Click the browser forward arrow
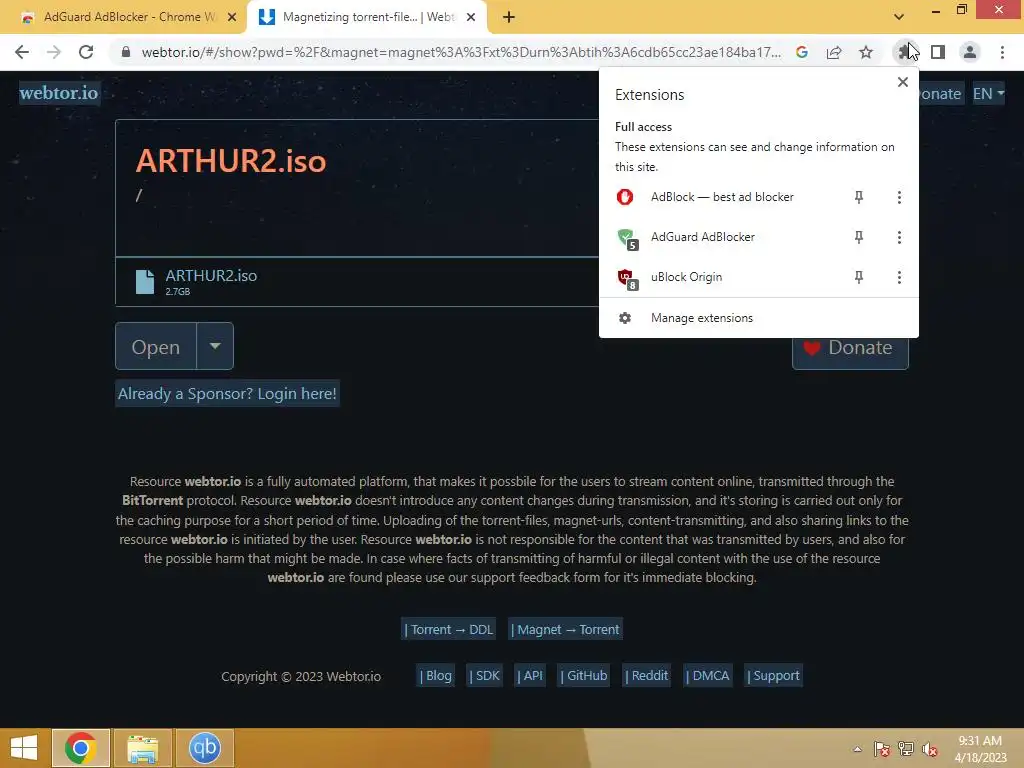The image size is (1024, 768). click(54, 52)
